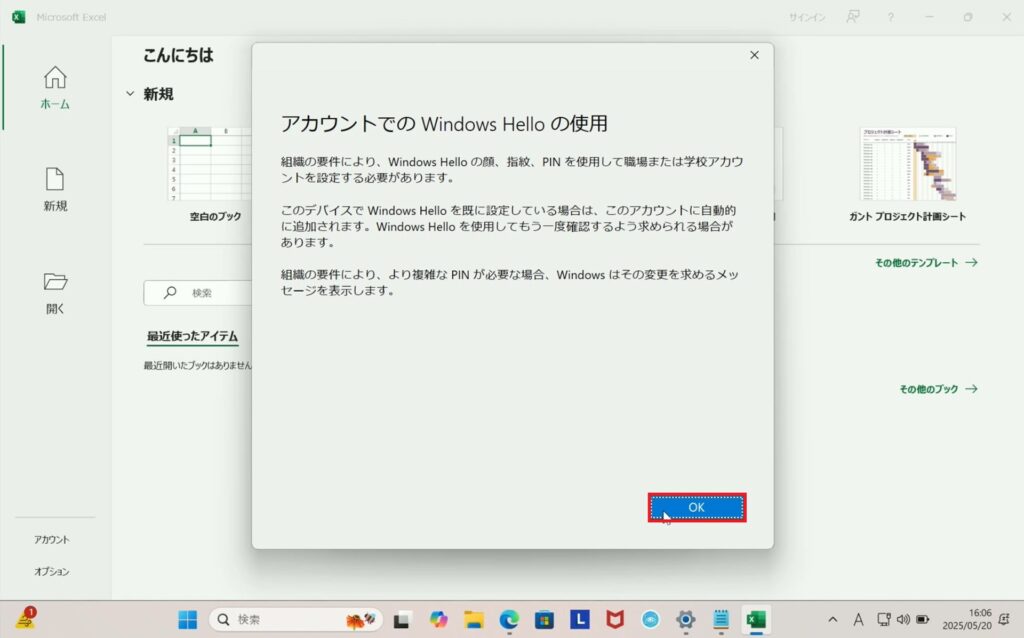Open the battery tray icon

(x=923, y=620)
